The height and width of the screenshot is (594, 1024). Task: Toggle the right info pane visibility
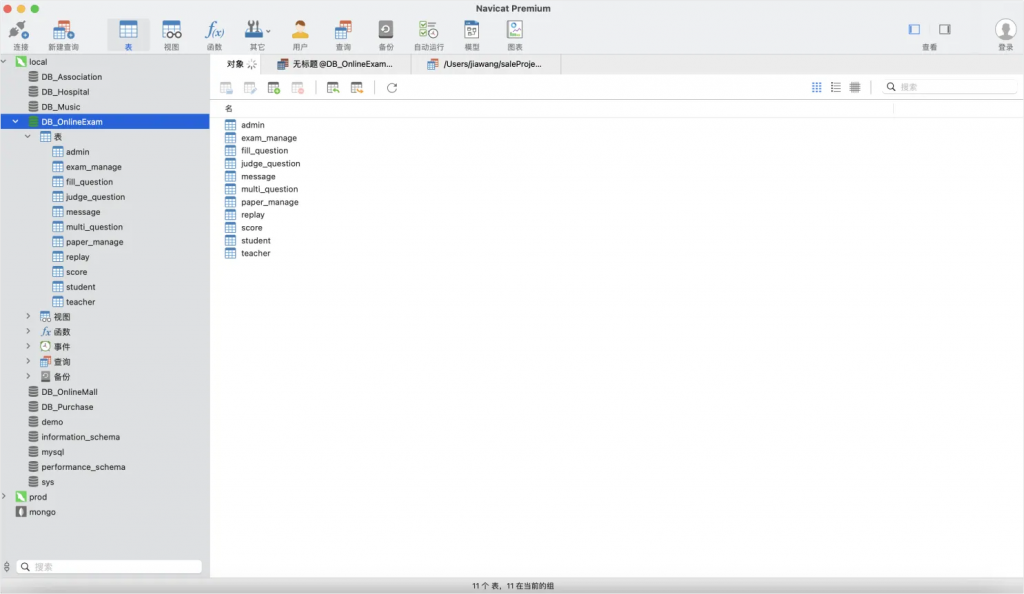coord(944,30)
